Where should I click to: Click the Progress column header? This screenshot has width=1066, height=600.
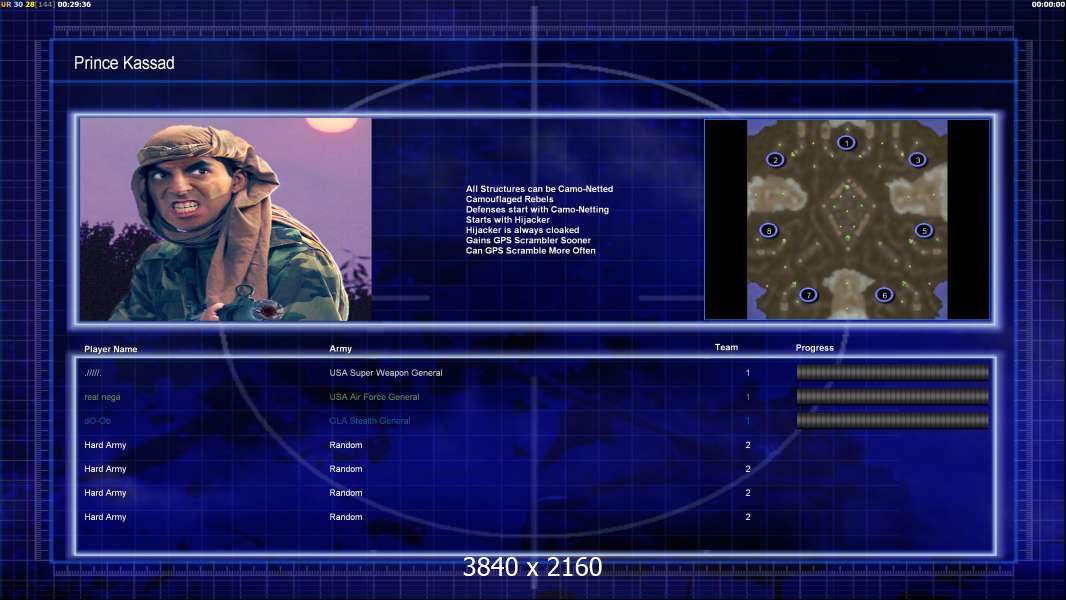tap(814, 348)
